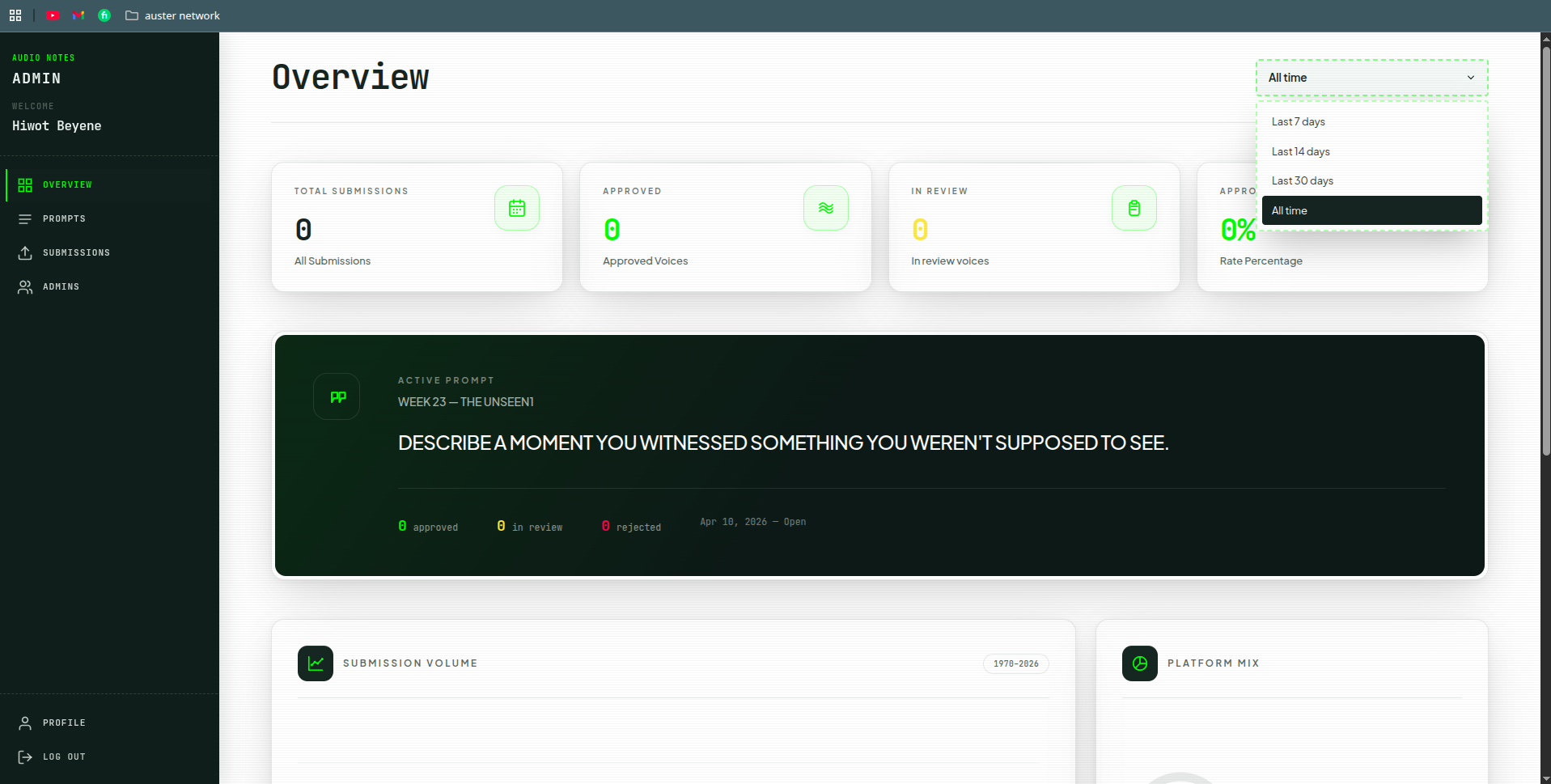This screenshot has width=1551, height=784.
Task: Click the Rate Percentage caption
Action: click(1261, 261)
